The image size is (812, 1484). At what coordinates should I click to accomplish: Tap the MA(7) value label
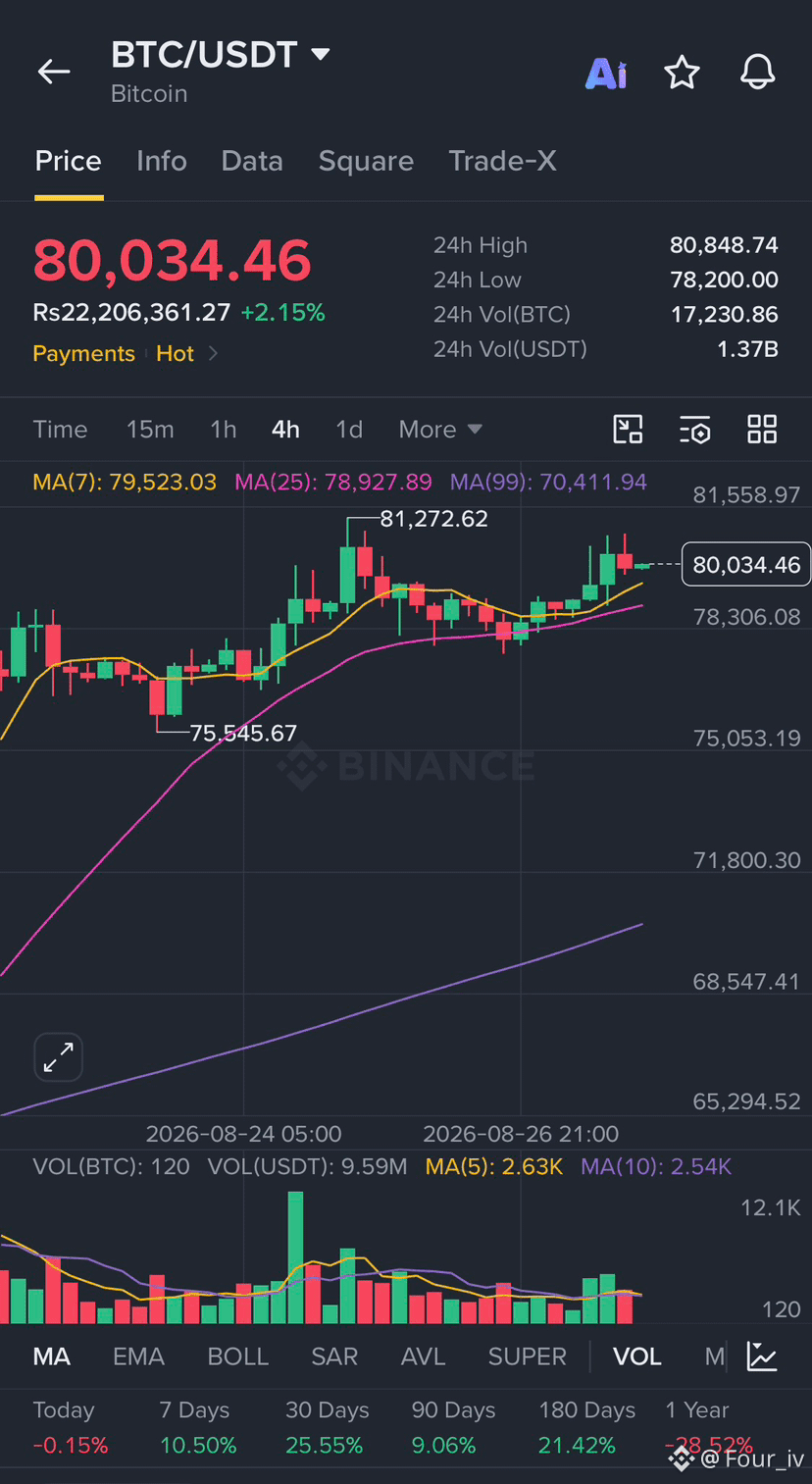pyautogui.click(x=125, y=482)
